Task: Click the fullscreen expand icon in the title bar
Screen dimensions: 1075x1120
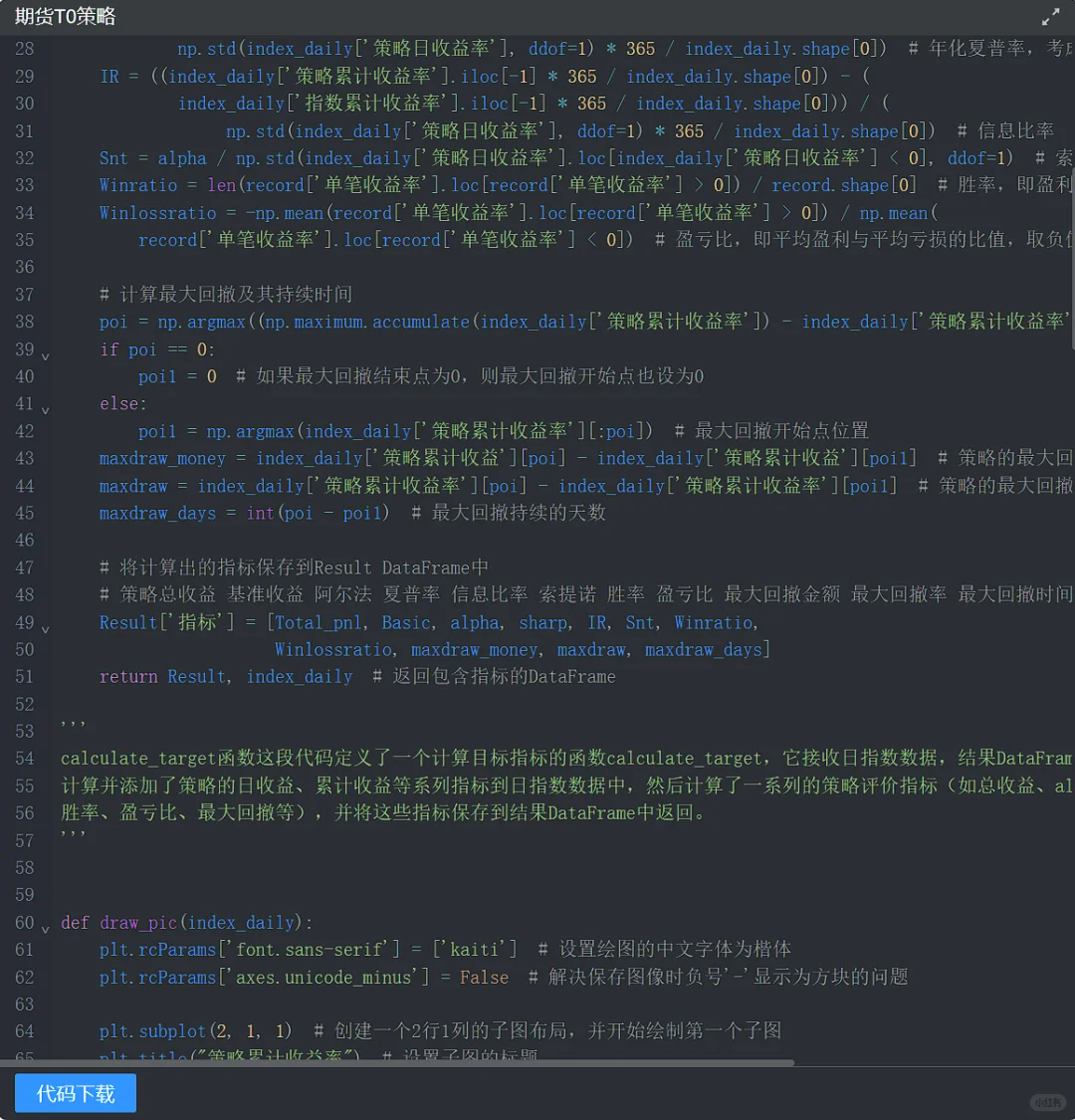Action: coord(1050,17)
